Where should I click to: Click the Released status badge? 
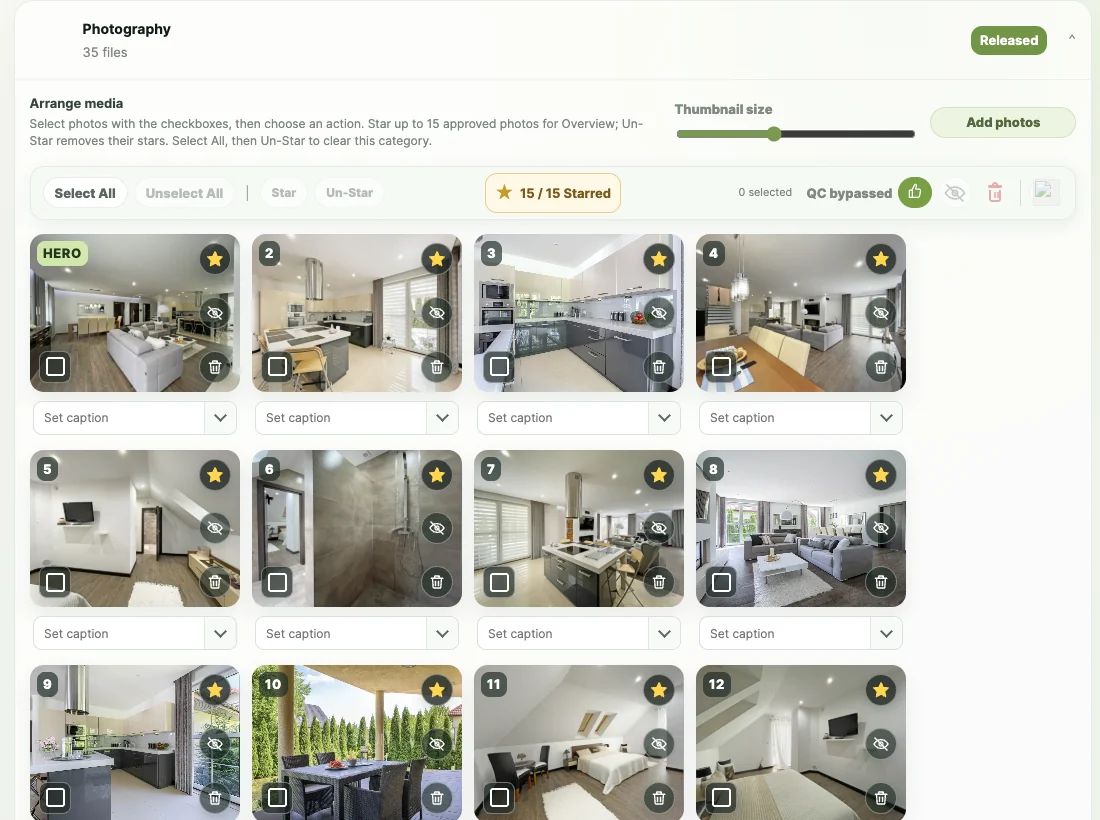click(x=1009, y=40)
